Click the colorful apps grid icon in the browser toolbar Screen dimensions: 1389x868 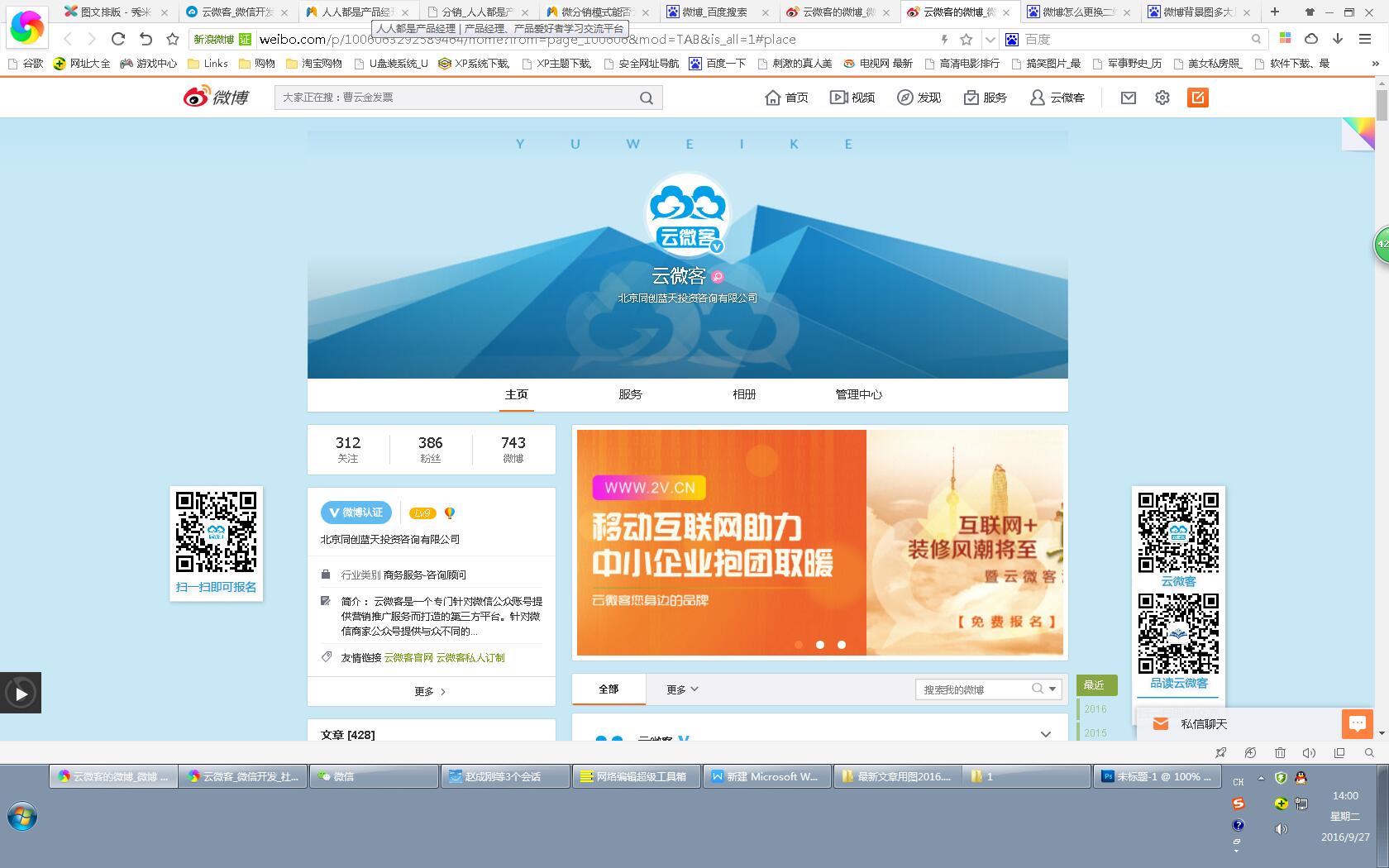click(1285, 38)
